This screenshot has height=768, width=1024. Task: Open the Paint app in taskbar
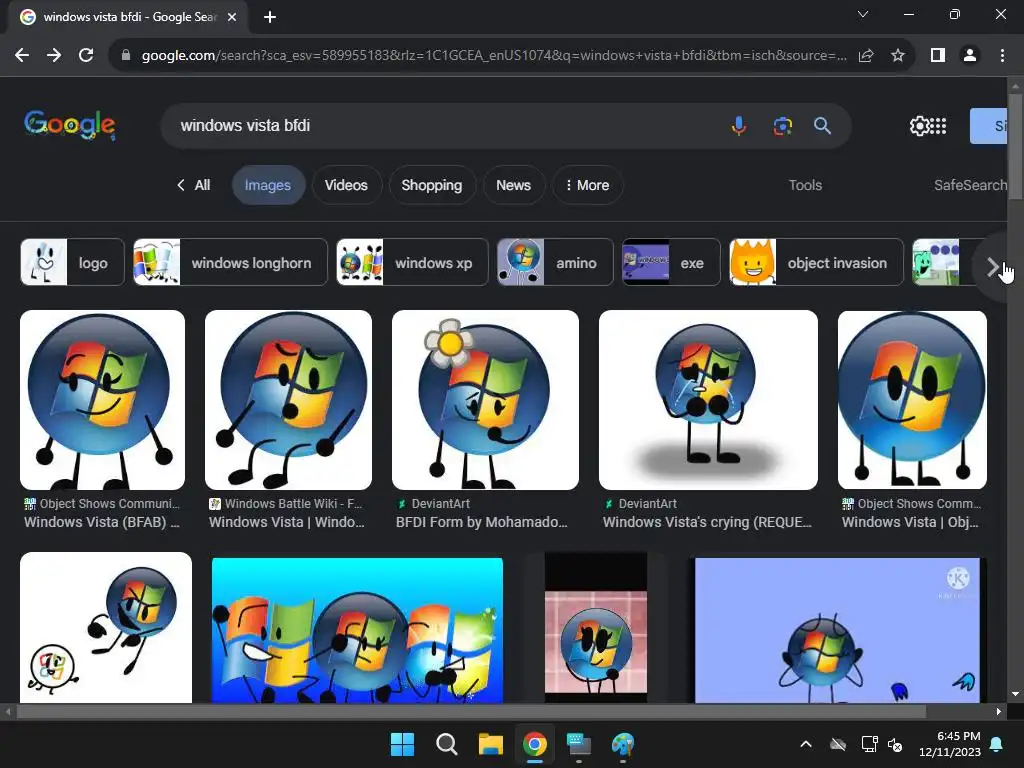pyautogui.click(x=622, y=744)
